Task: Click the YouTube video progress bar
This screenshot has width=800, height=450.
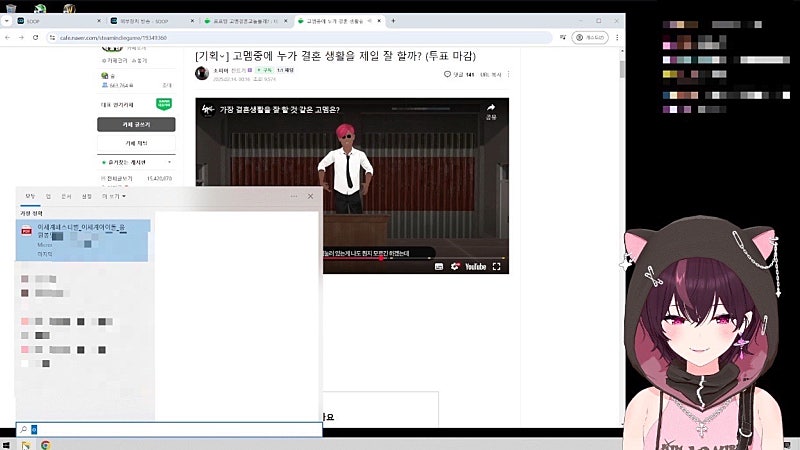Action: point(352,258)
